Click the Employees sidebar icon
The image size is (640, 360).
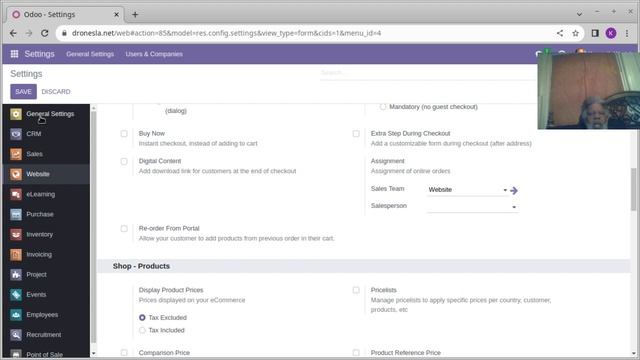point(16,315)
